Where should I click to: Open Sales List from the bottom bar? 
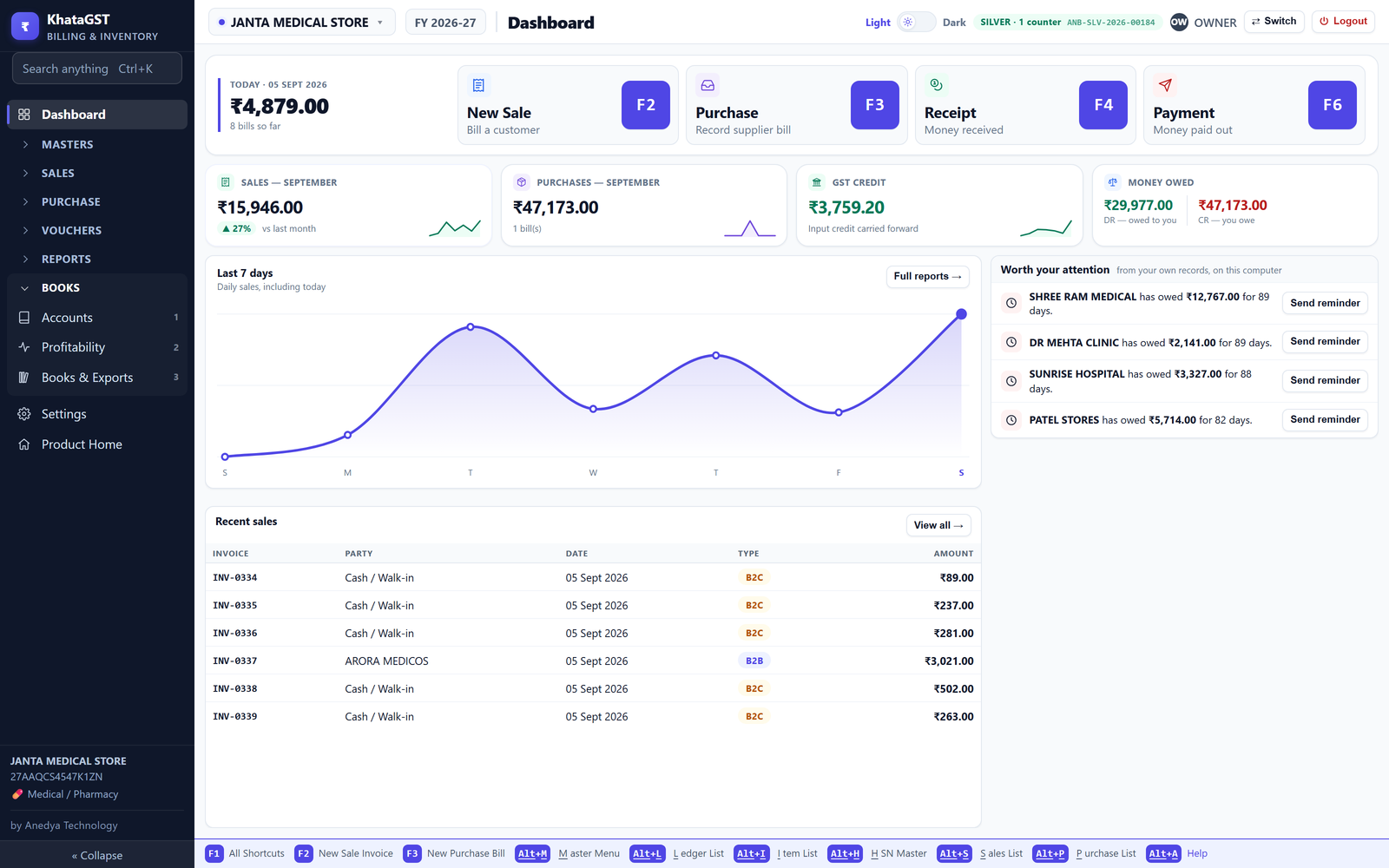tap(980, 854)
